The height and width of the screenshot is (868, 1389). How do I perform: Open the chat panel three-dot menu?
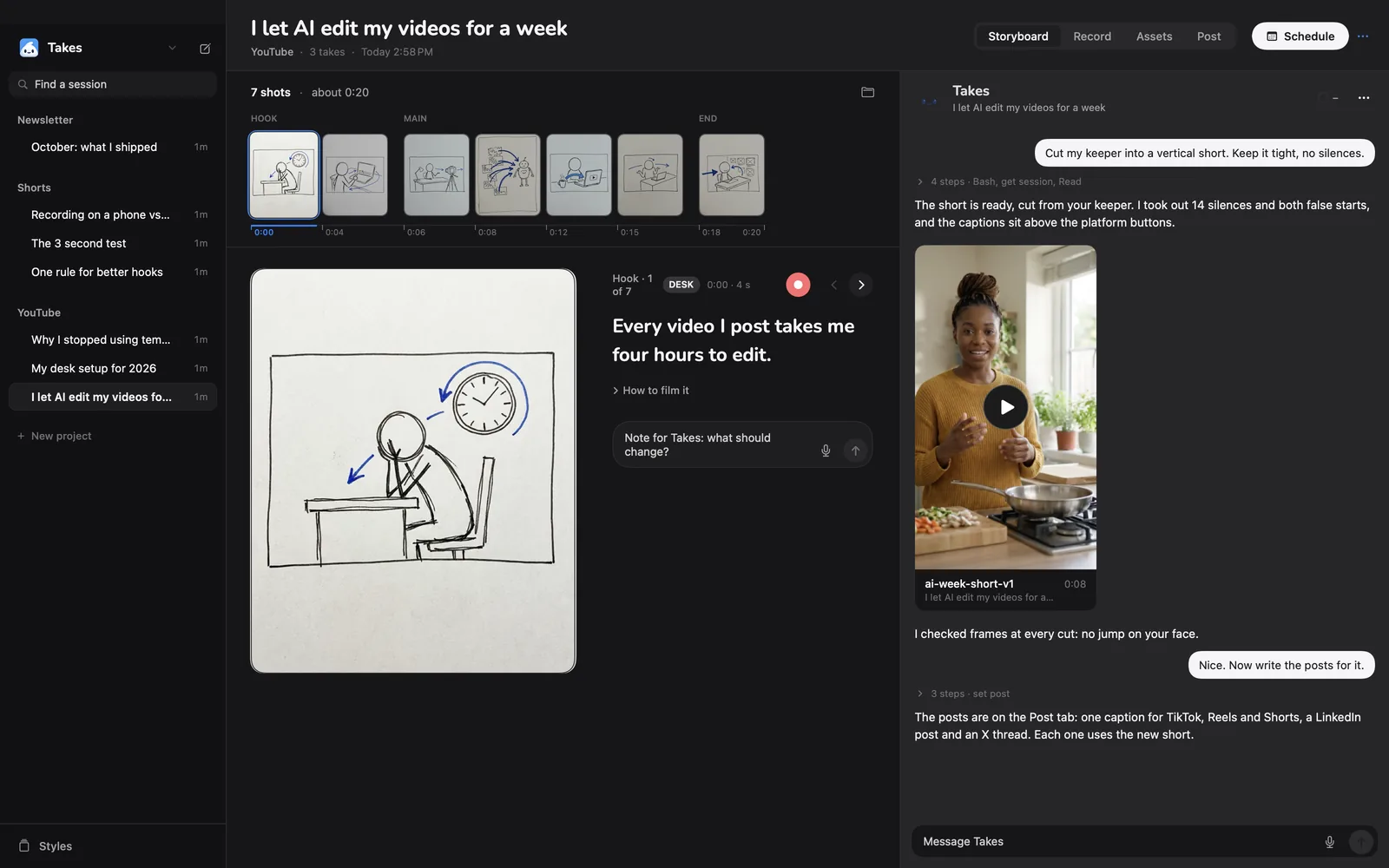coord(1364,98)
